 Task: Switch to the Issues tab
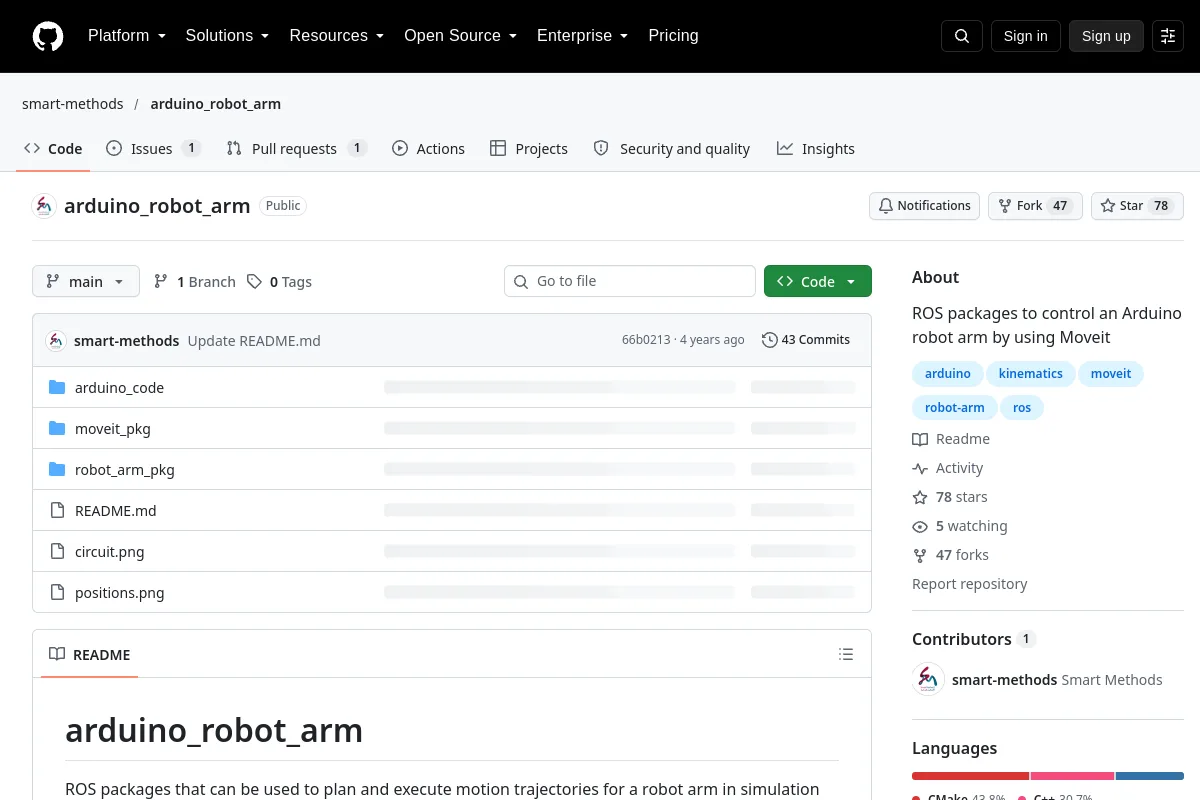pos(154,149)
